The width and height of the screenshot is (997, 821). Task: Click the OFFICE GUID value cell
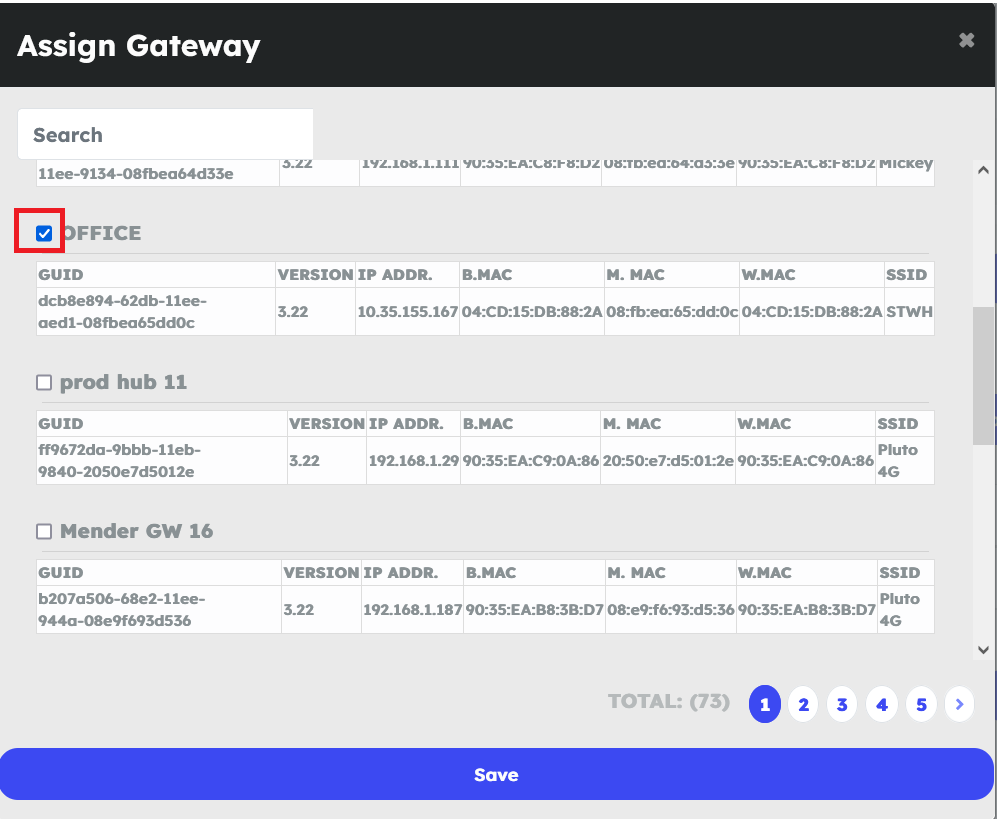156,311
